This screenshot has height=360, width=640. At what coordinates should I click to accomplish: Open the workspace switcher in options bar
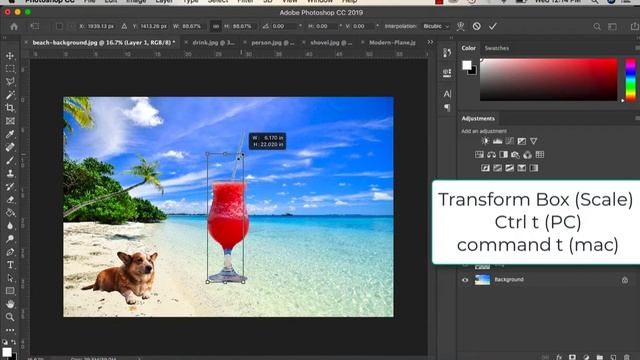612,27
